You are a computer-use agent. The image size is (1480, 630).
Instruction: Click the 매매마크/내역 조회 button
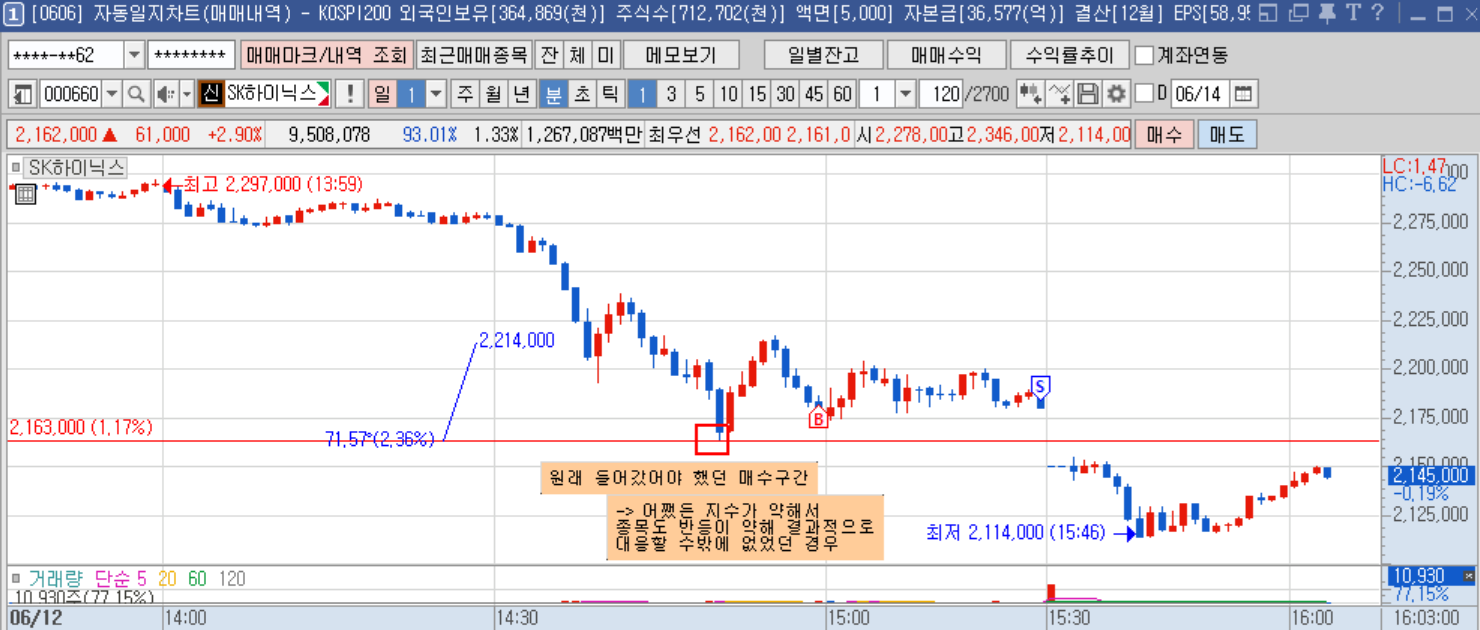326,55
